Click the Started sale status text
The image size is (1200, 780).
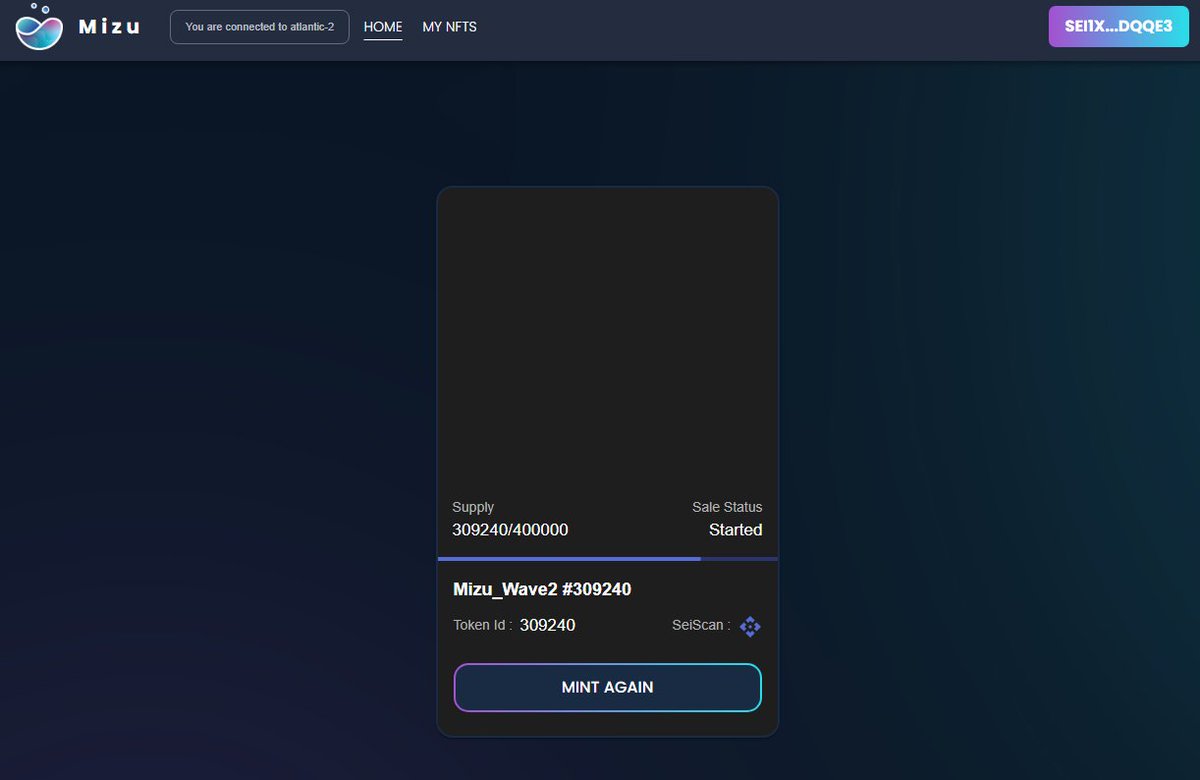pos(736,530)
